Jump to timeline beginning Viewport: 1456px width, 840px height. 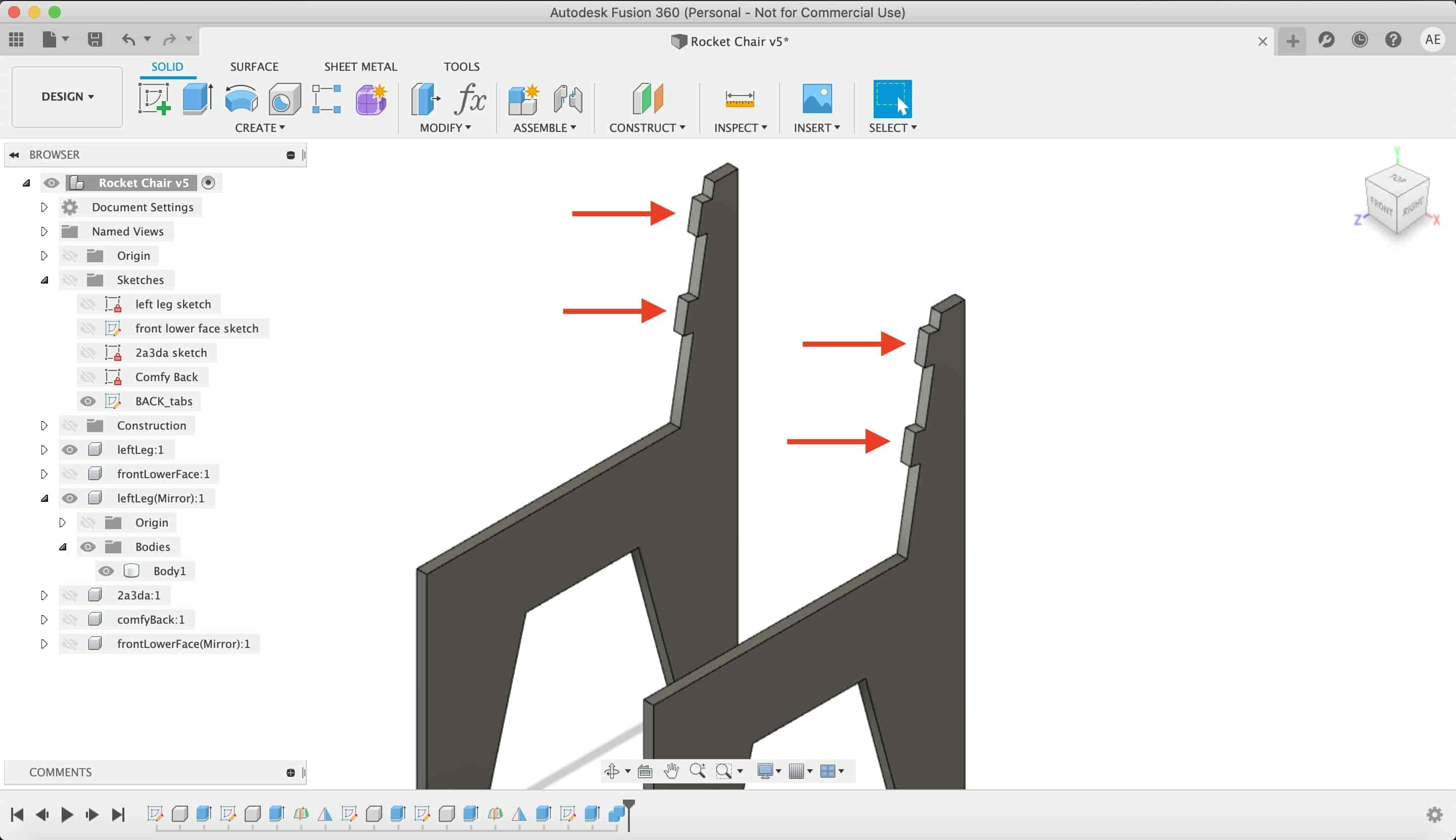[x=17, y=814]
